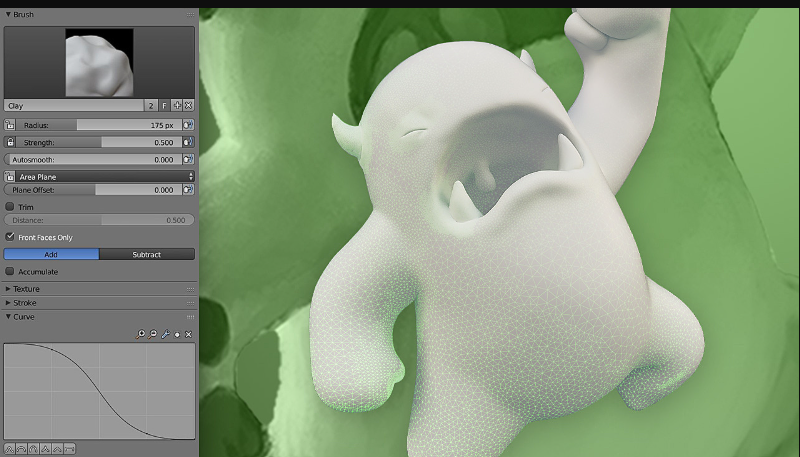Unlink the brush with the X next to Clay
Viewport: 800px width, 457px height.
(188, 106)
